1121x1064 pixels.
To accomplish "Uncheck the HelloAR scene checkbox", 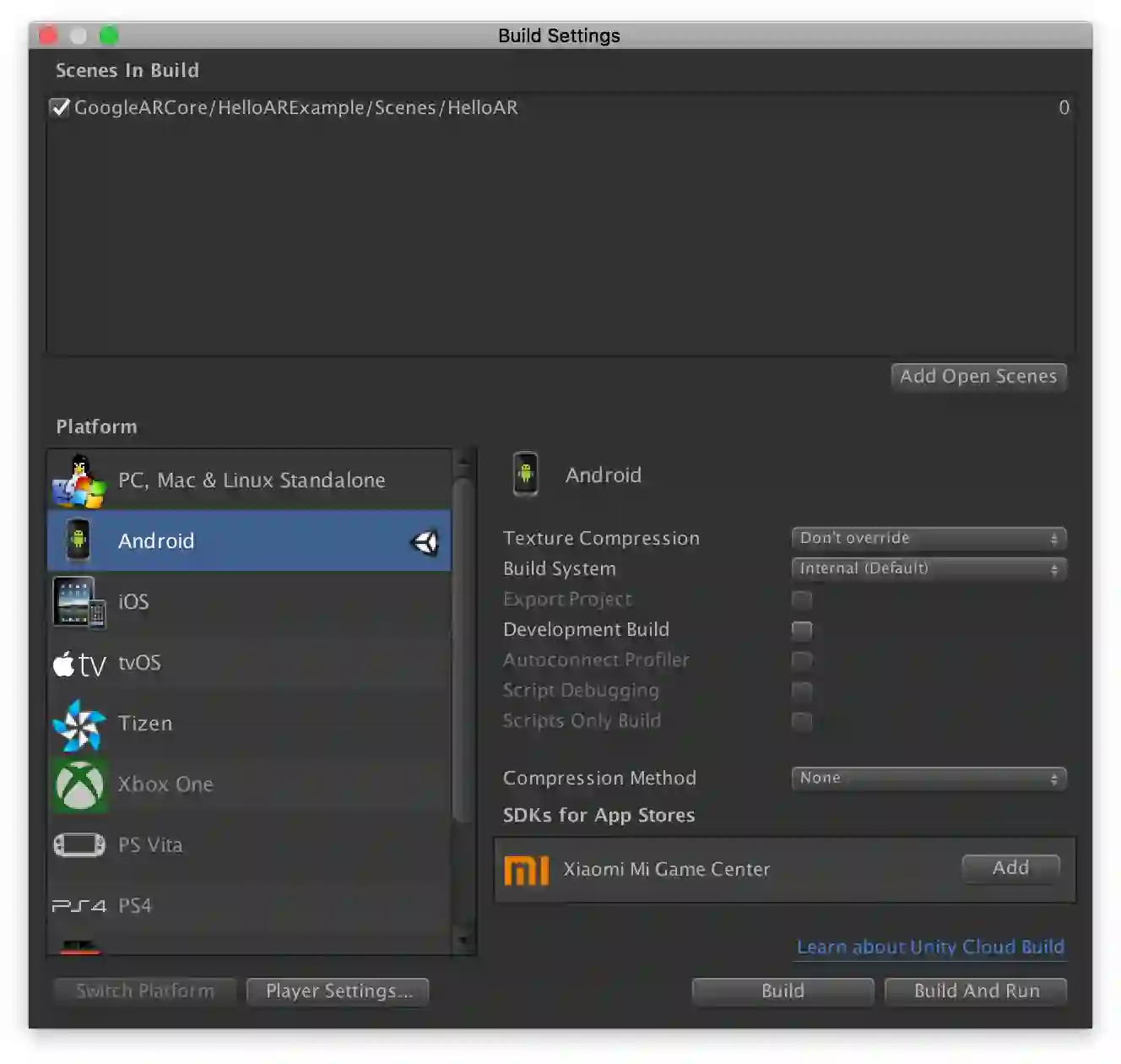I will [60, 107].
